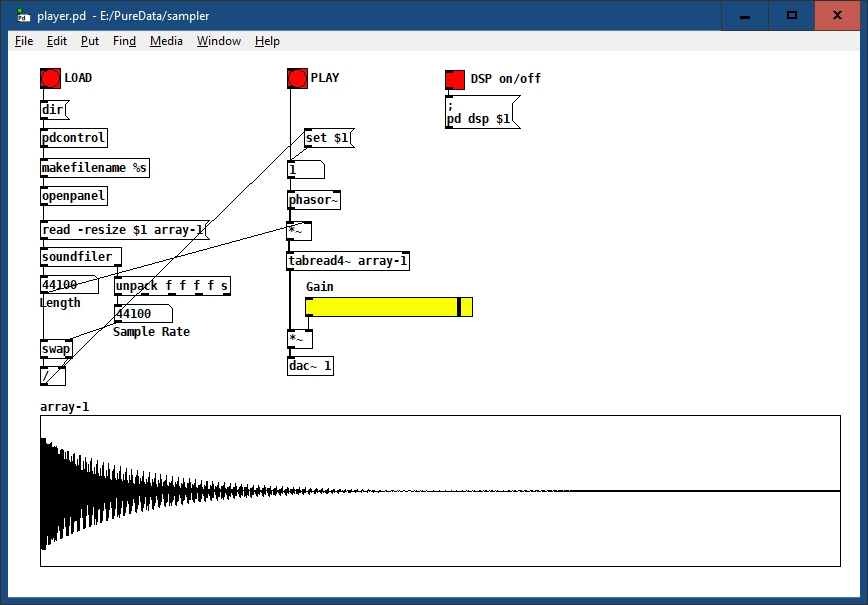The width and height of the screenshot is (868, 605).
Task: Select the swap object
Action: 56,349
